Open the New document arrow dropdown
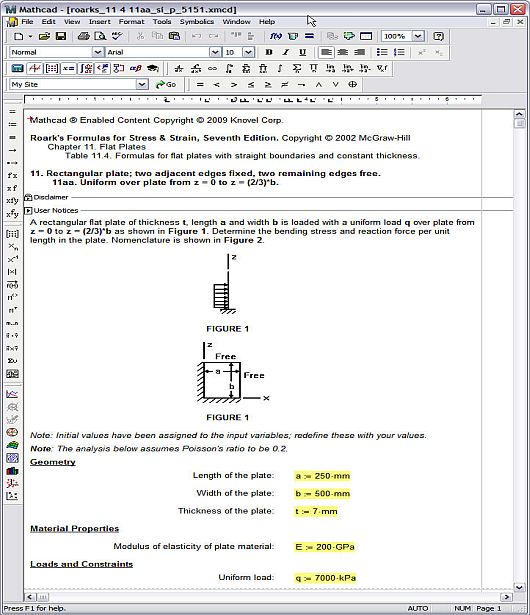Viewport: 530px width, 615px height. coord(30,36)
